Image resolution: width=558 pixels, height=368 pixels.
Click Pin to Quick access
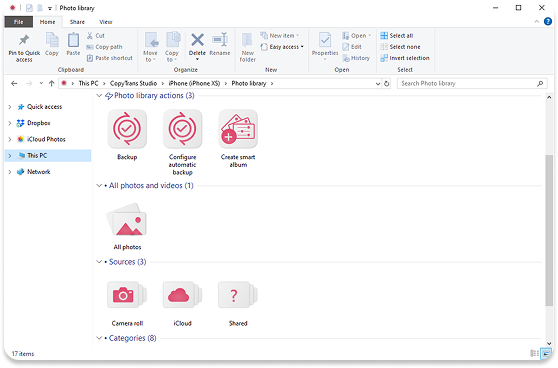point(24,48)
